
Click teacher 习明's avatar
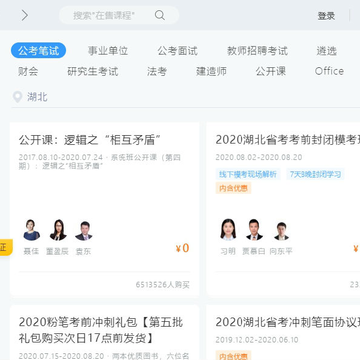[228, 230]
